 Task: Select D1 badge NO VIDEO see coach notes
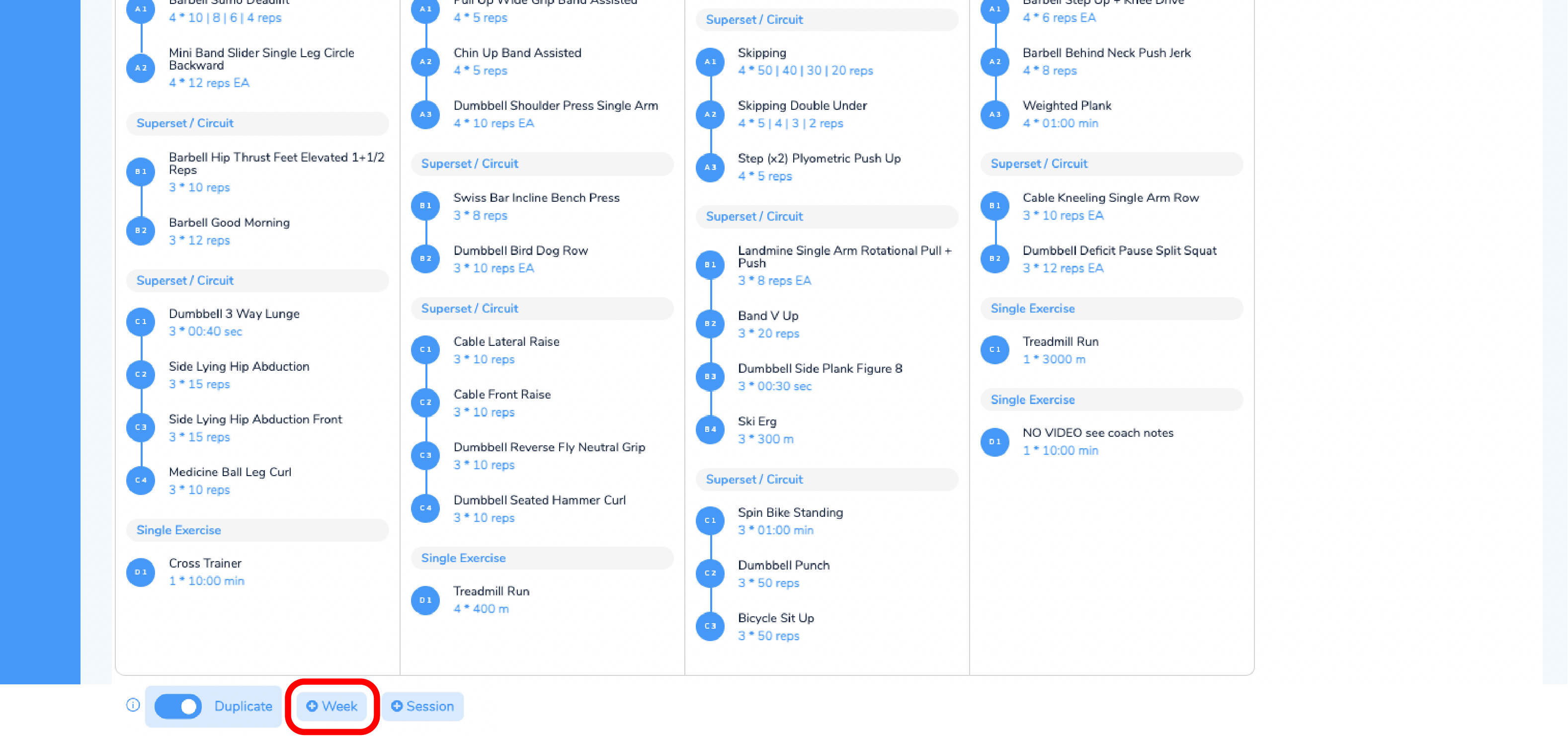point(995,441)
